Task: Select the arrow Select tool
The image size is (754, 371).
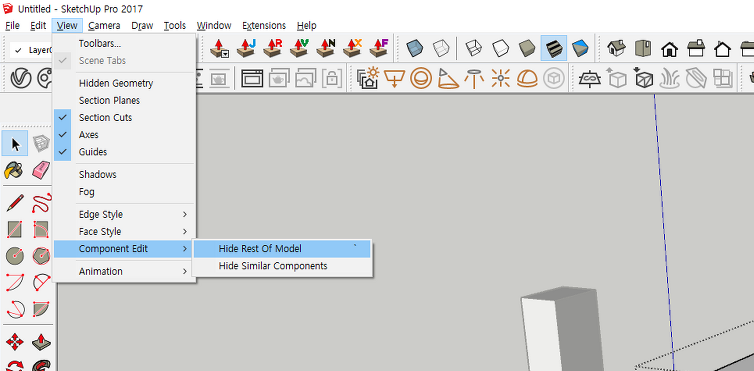Action: point(15,143)
